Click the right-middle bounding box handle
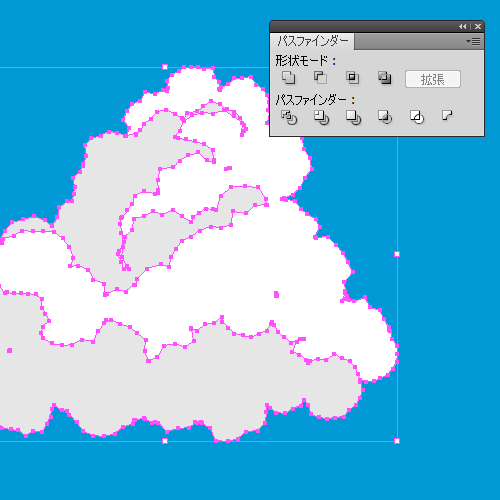500x500 pixels. pyautogui.click(x=397, y=254)
